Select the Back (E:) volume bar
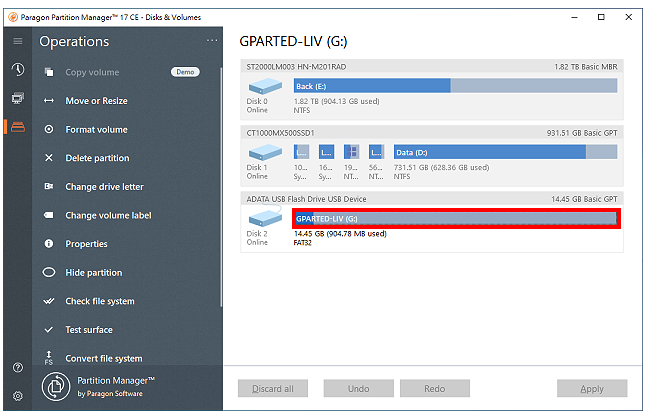 (x=455, y=86)
